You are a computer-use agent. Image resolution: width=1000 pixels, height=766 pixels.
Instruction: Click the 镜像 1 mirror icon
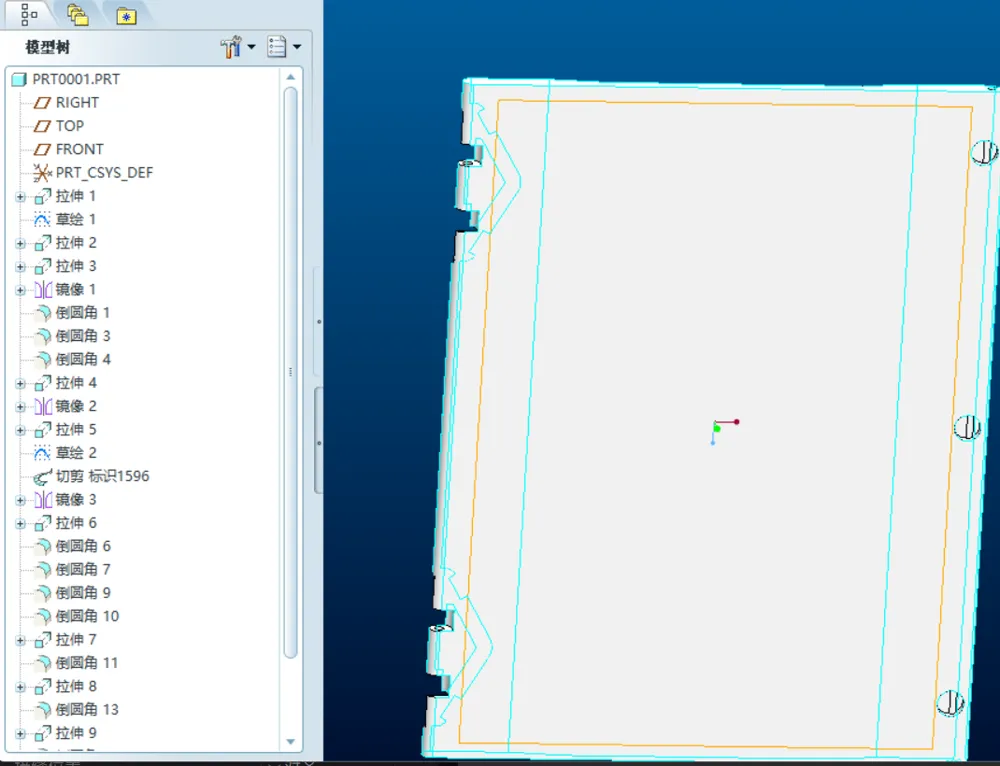pos(43,290)
